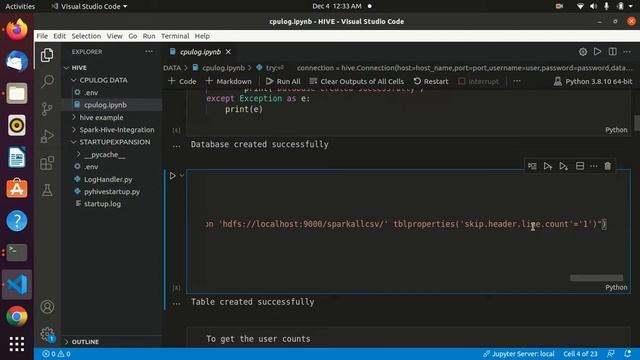Add a new Markdown cell

point(229,81)
